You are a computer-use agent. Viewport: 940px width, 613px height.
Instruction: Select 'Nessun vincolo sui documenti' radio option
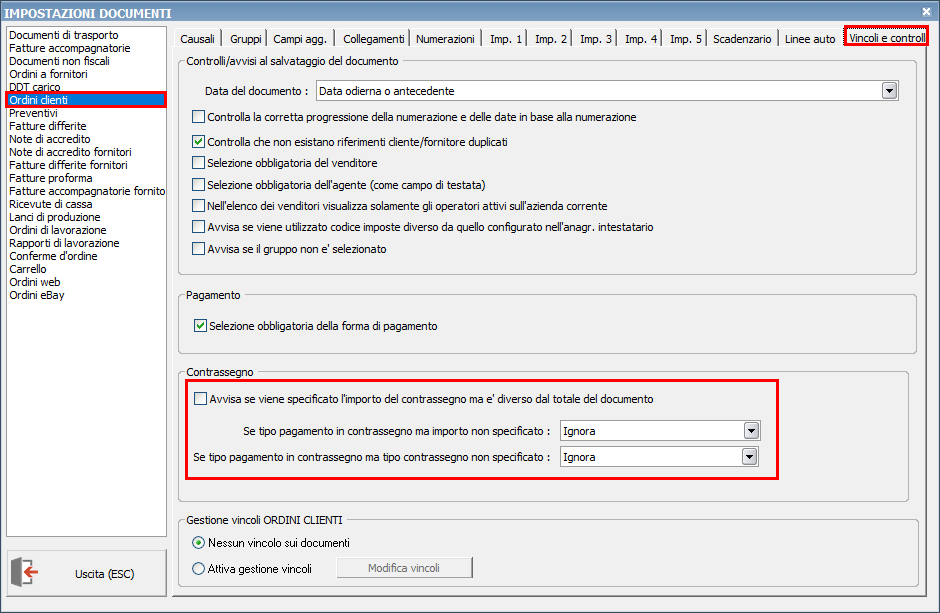click(x=198, y=543)
